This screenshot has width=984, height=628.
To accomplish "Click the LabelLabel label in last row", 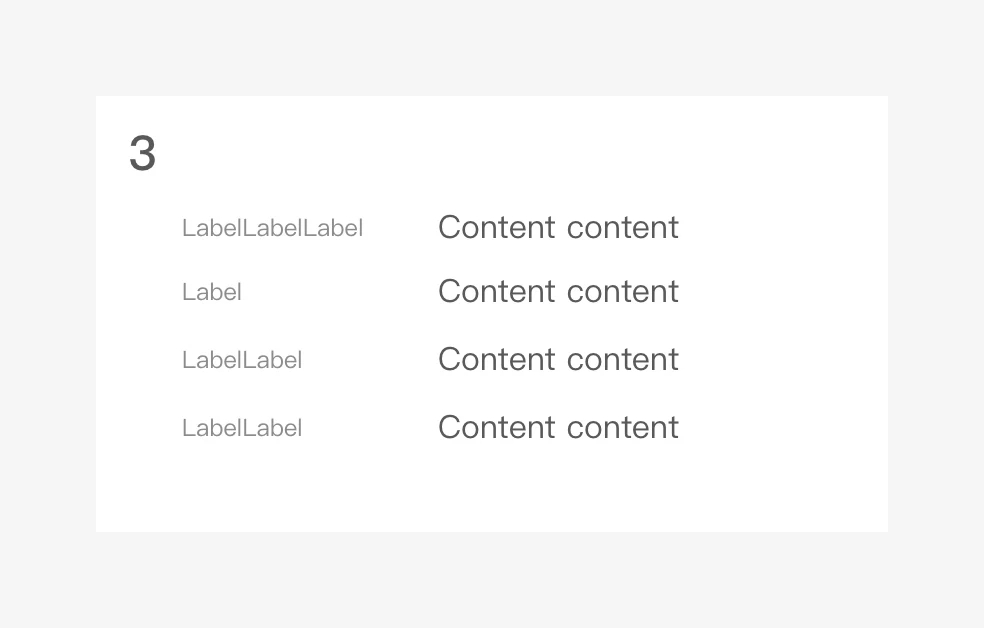I will [x=242, y=428].
